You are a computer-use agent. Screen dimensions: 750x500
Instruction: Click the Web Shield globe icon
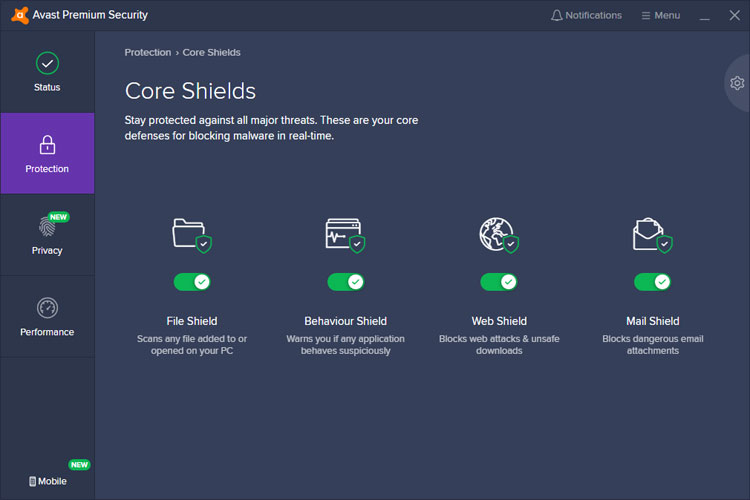[499, 235]
